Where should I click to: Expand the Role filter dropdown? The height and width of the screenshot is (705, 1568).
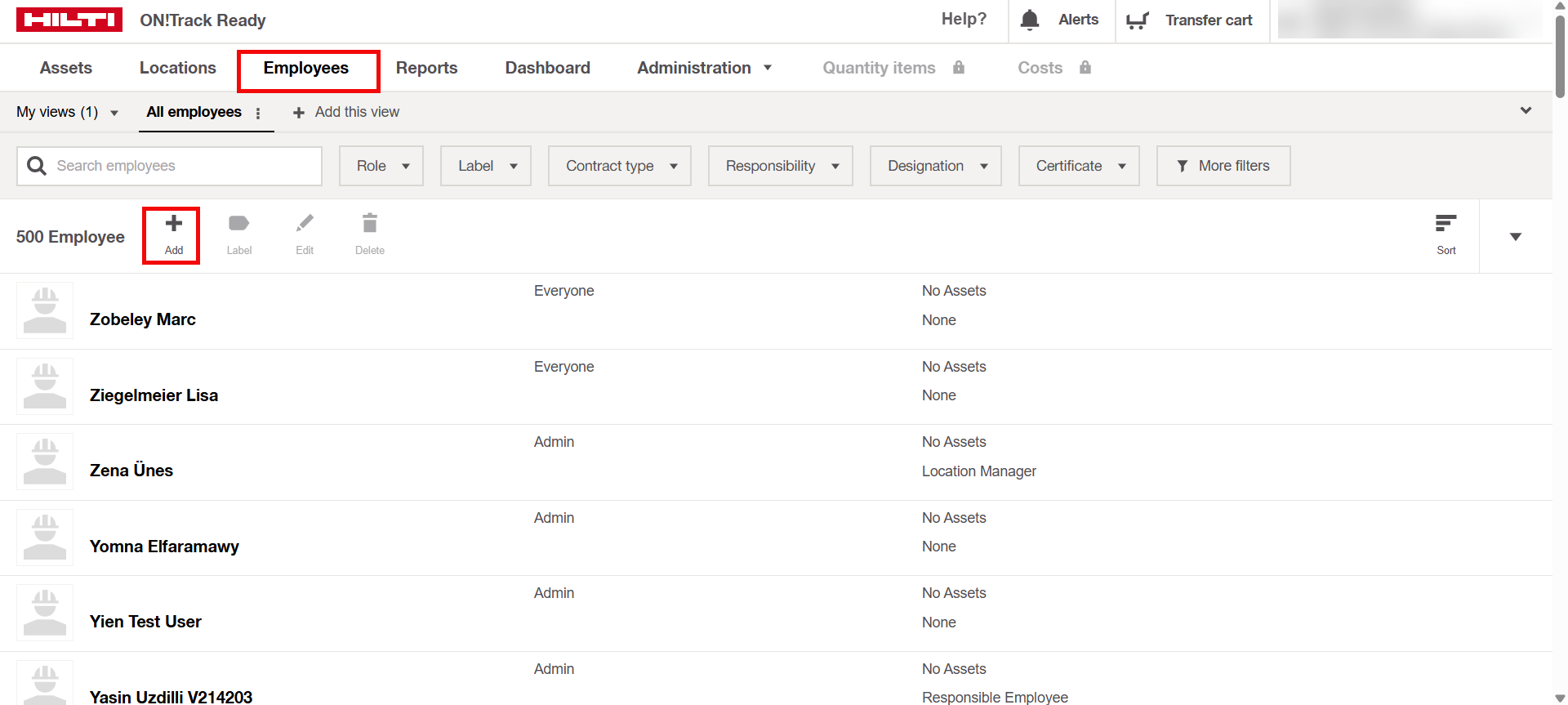tap(381, 166)
